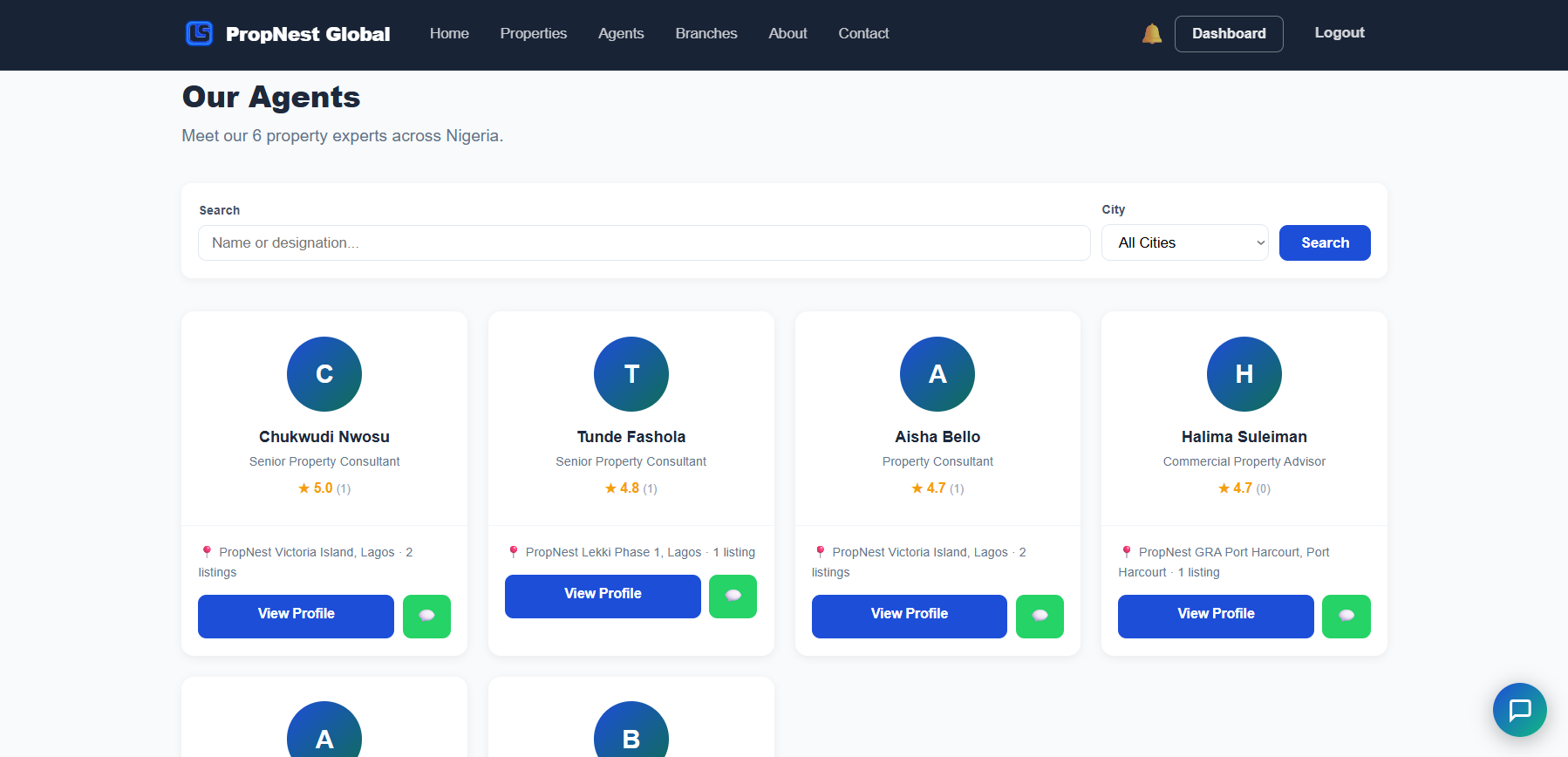Message Tunde Fashola via green chat button
1568x757 pixels.
[733, 596]
